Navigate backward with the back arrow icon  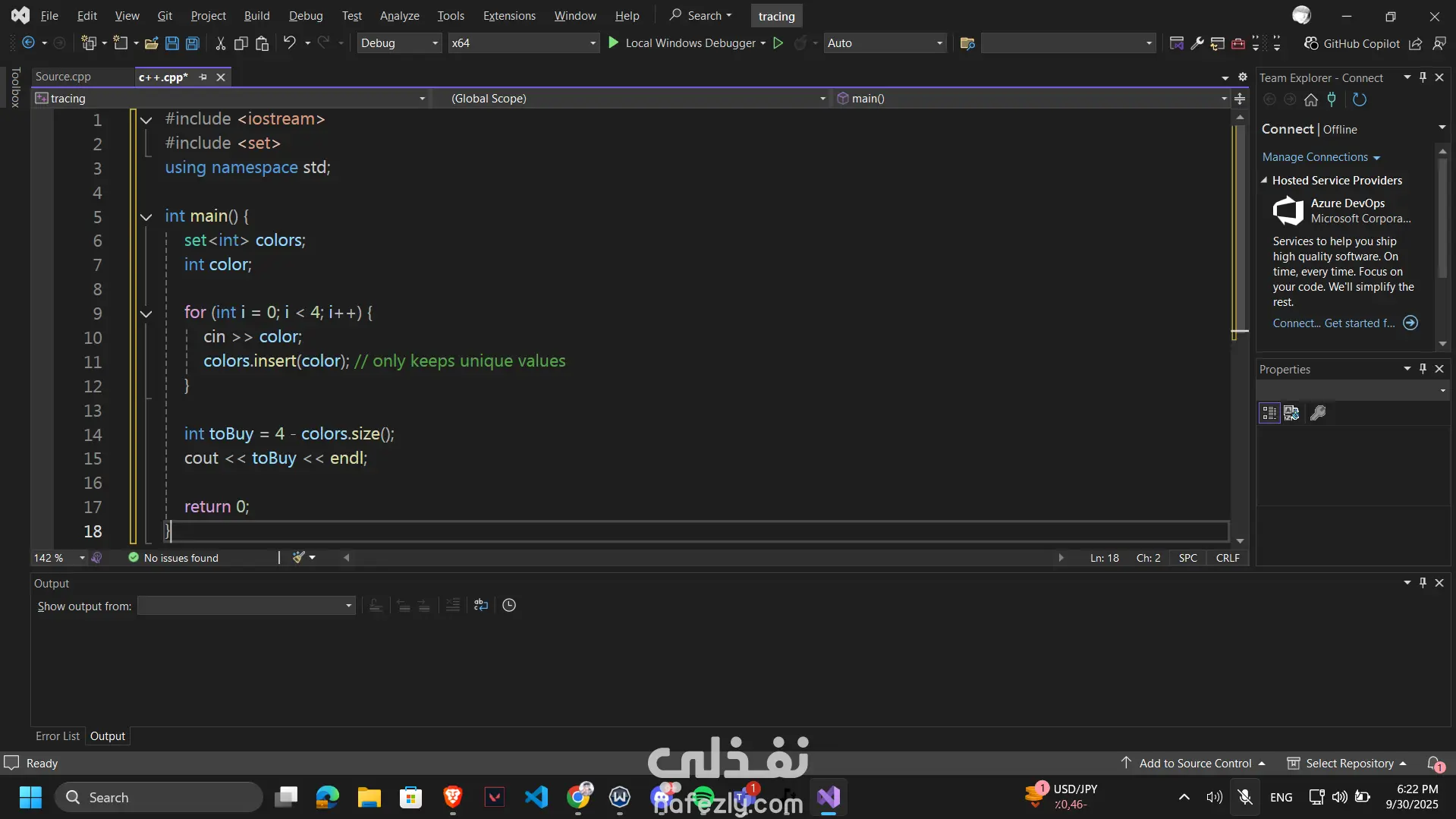pyautogui.click(x=28, y=43)
